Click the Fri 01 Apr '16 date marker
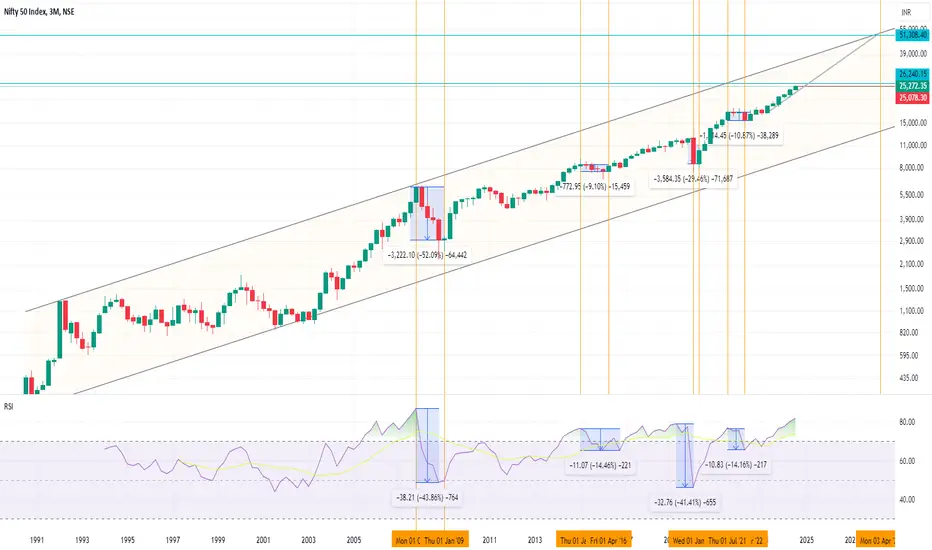 [x=609, y=540]
